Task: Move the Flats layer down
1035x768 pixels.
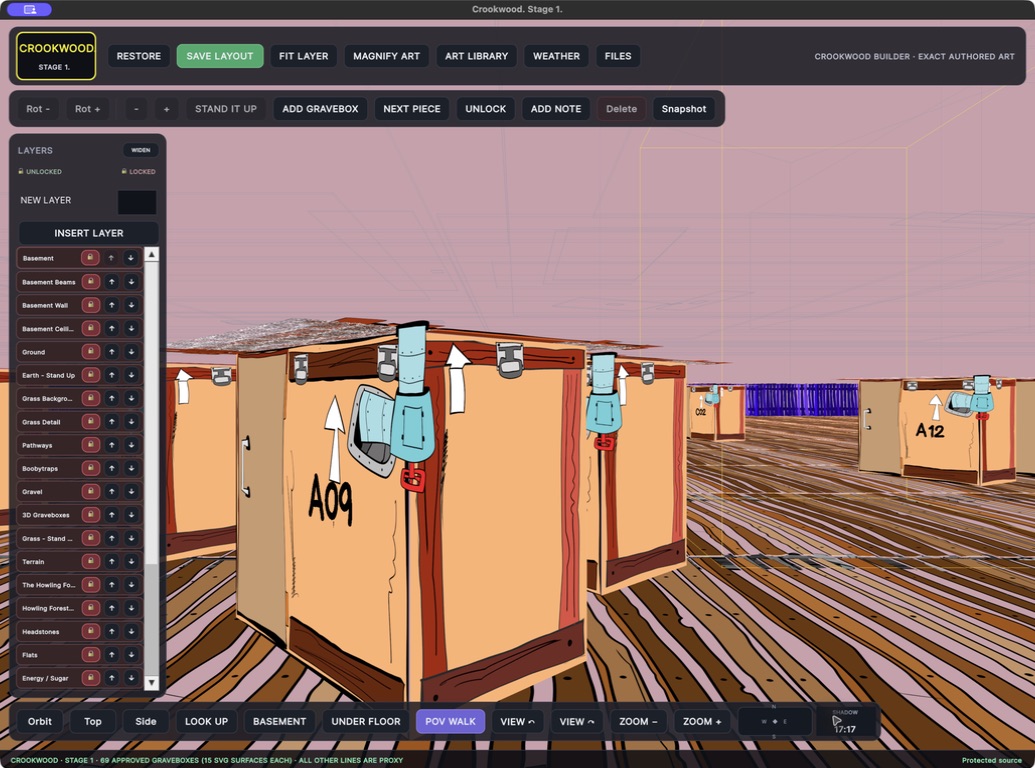Action: point(131,655)
